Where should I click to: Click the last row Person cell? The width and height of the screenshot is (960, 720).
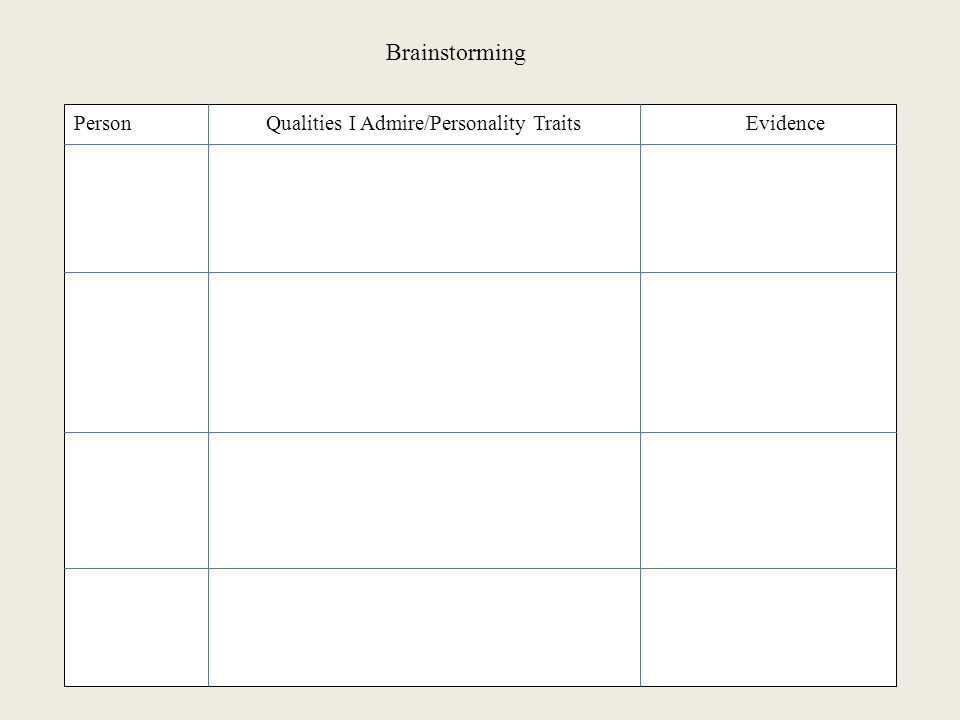[x=137, y=627]
